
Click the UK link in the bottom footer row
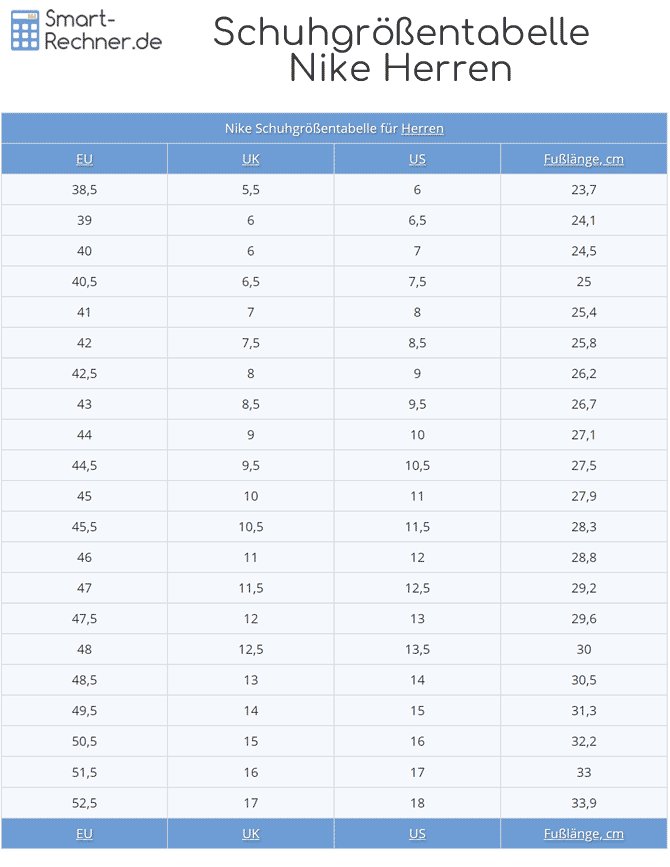tap(251, 833)
